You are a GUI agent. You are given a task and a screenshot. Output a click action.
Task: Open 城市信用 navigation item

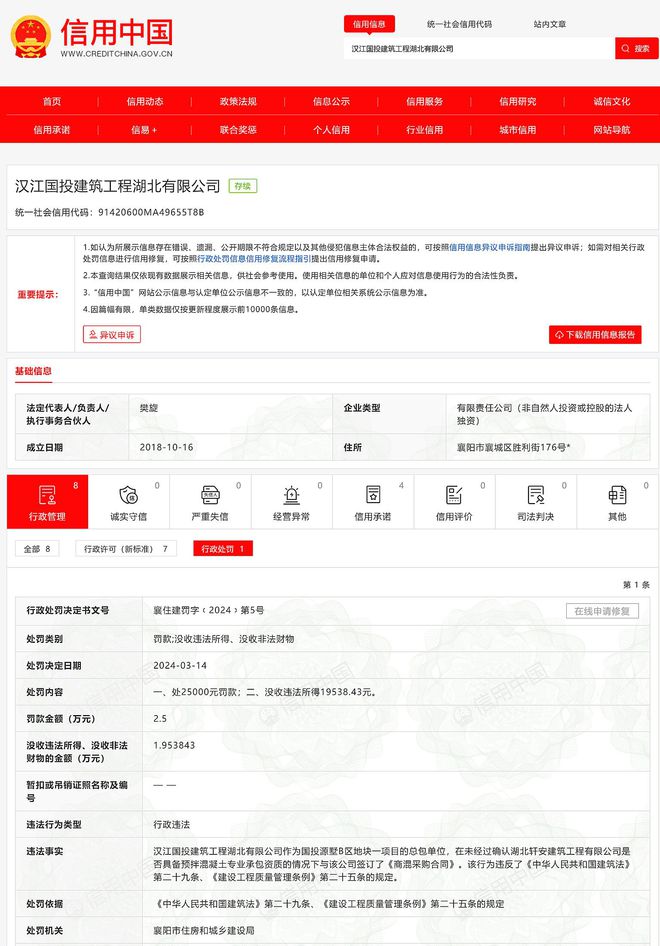pyautogui.click(x=518, y=130)
